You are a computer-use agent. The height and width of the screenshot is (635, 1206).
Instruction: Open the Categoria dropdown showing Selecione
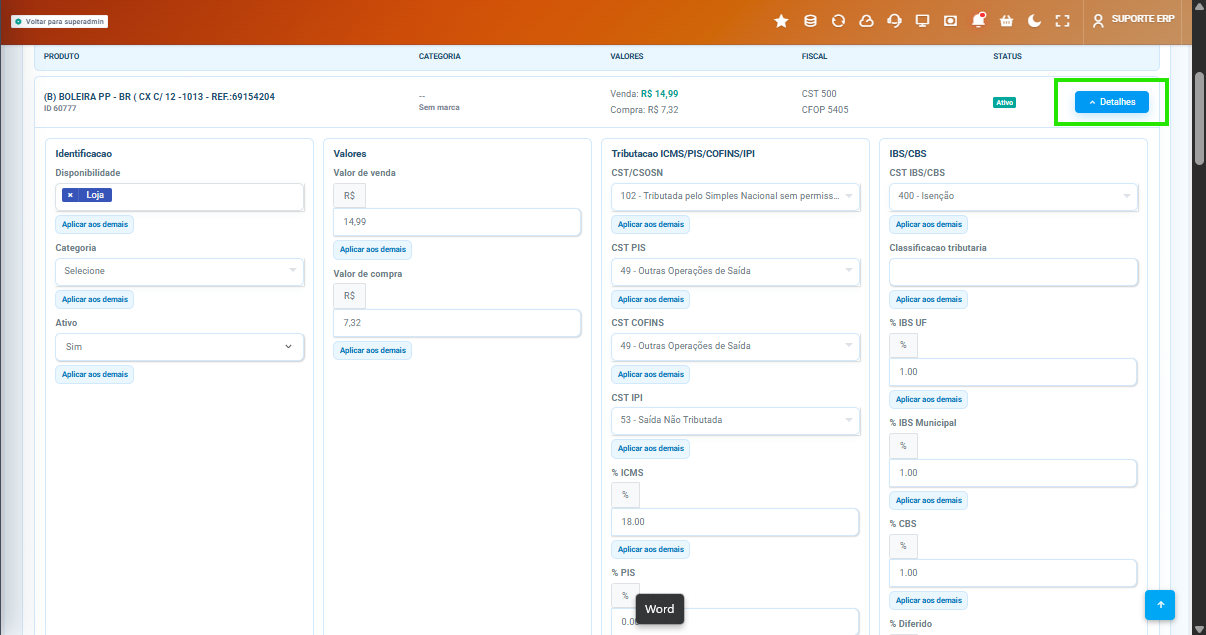(x=180, y=271)
